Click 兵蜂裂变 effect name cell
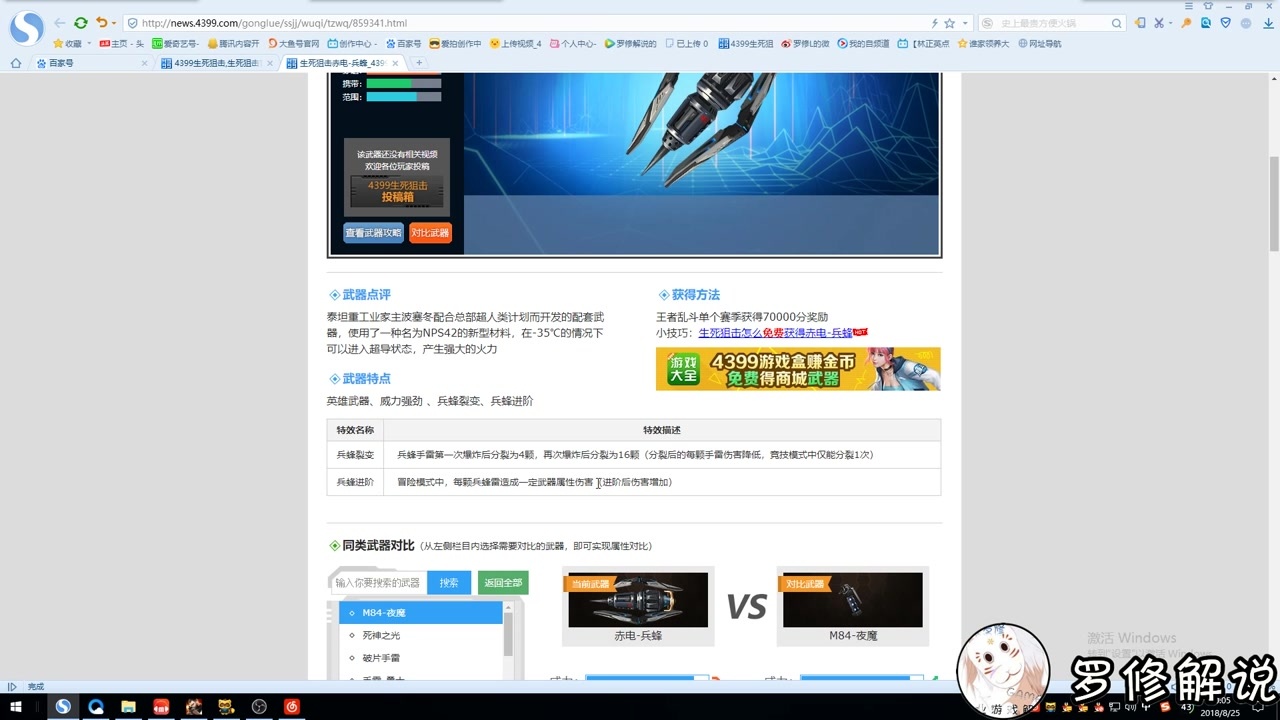Image resolution: width=1280 pixels, height=720 pixels. [355, 455]
